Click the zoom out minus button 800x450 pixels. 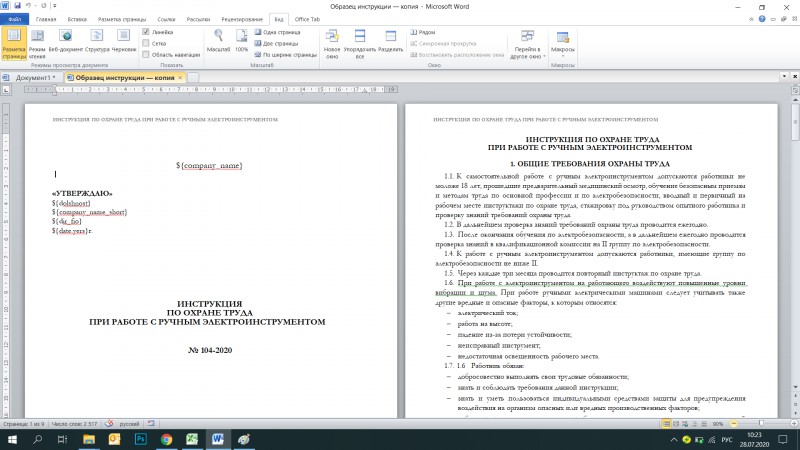click(733, 424)
